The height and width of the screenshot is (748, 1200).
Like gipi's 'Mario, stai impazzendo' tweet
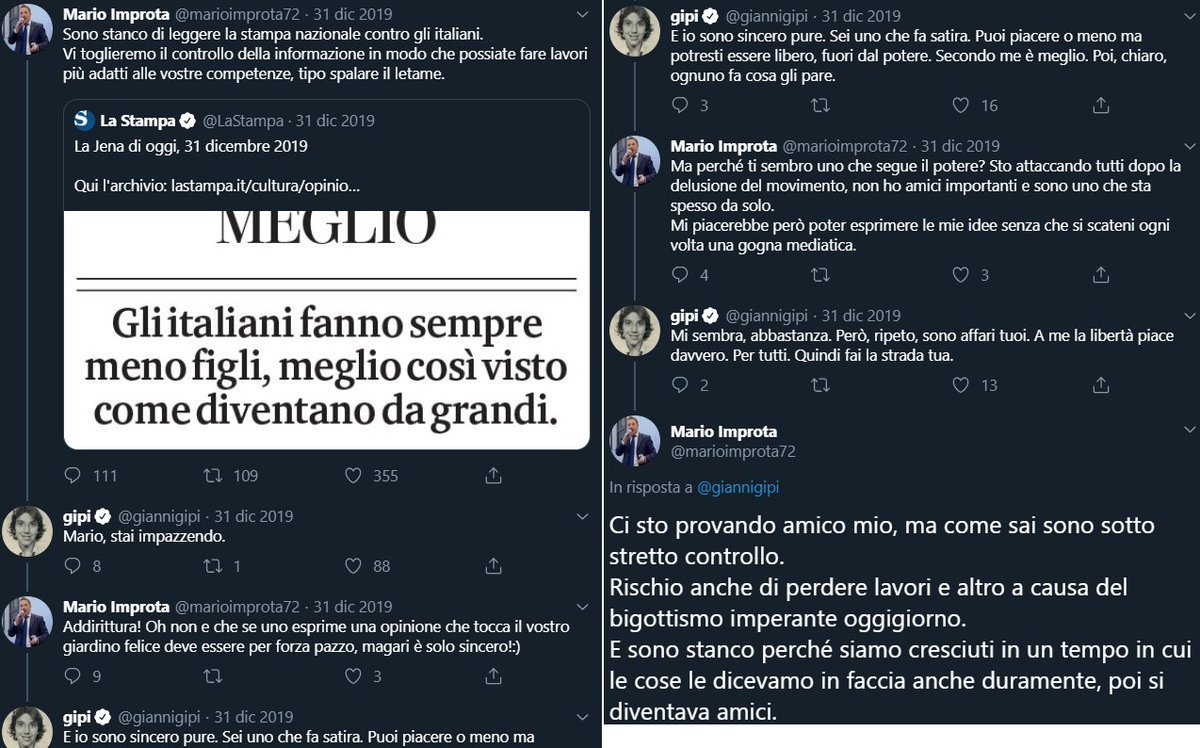click(x=353, y=566)
